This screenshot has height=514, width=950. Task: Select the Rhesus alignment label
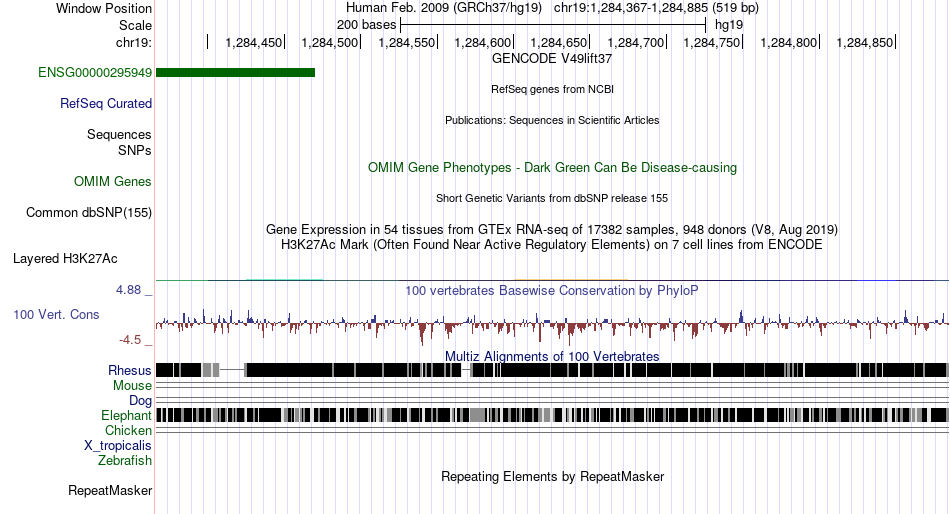130,370
